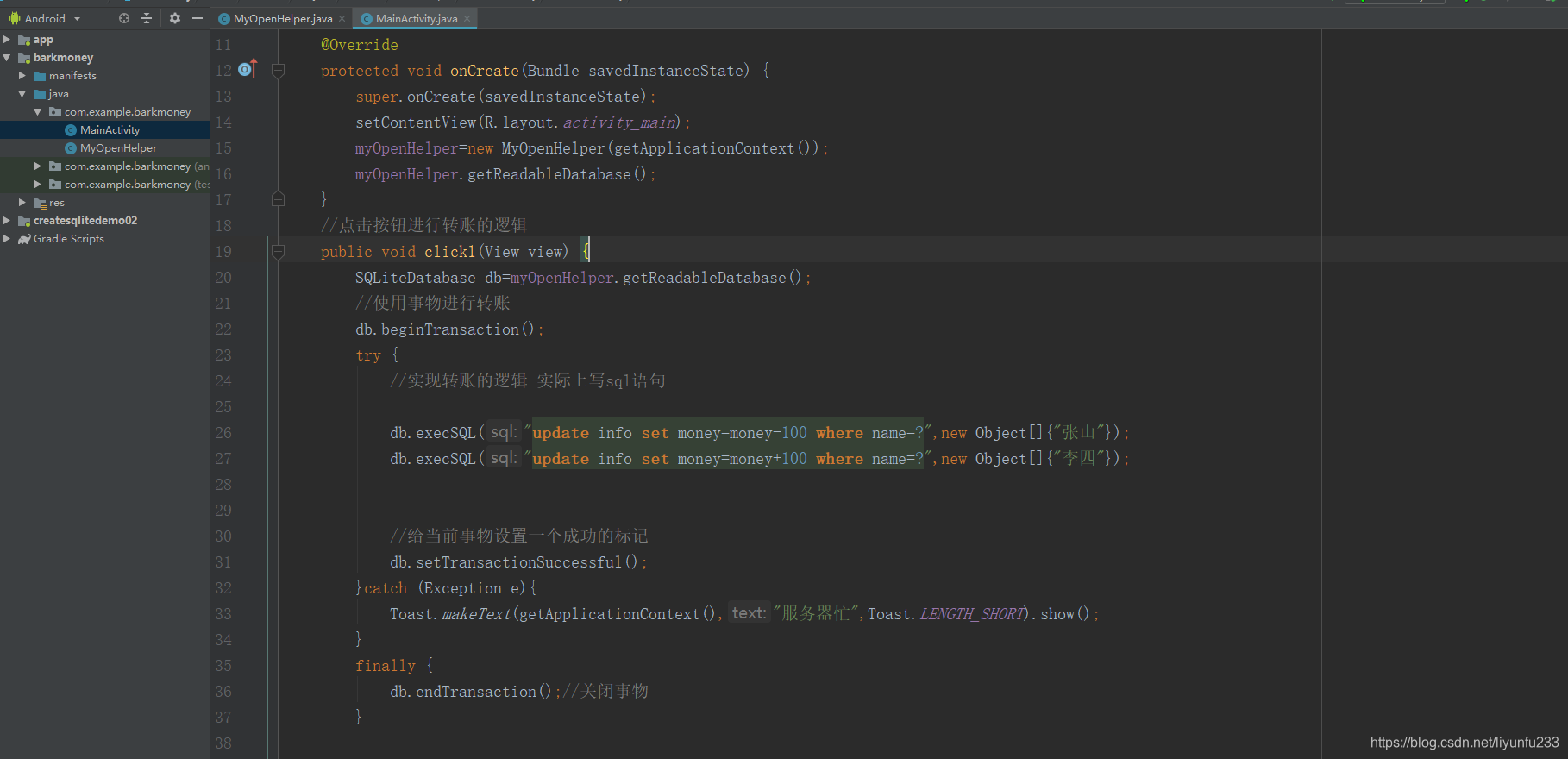The image size is (1568, 759).
Task: Collapse the onCreate method fold marker line 12
Action: [278, 71]
